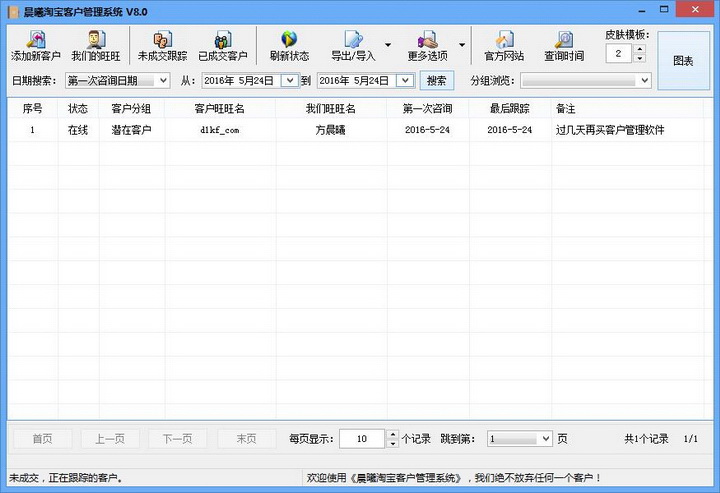Click the 图表 chart button
720x493 pixels.
coord(683,61)
